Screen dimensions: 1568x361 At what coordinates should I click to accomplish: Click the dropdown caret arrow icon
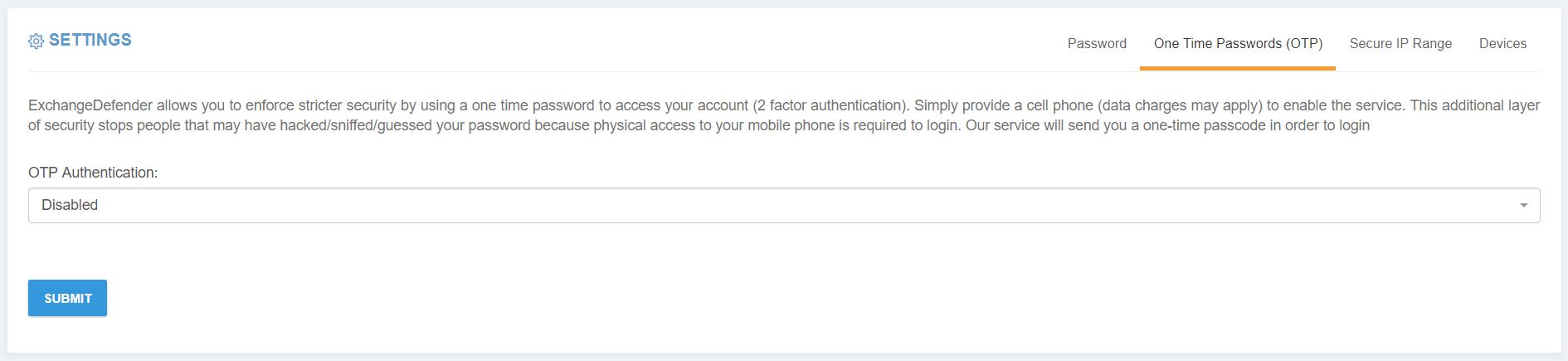pos(1524,206)
